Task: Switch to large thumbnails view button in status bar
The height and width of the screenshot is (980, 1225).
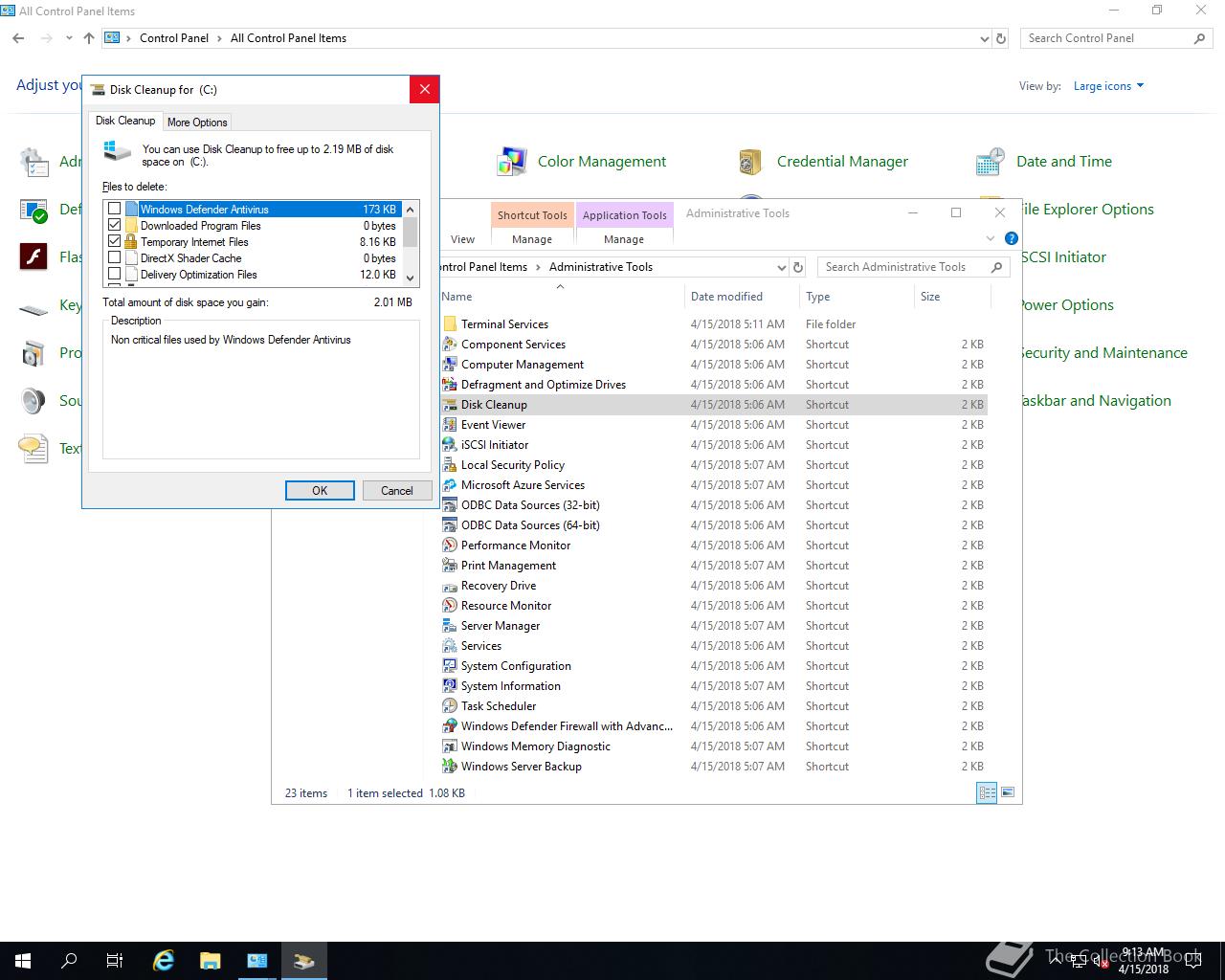Action: pos(1006,792)
